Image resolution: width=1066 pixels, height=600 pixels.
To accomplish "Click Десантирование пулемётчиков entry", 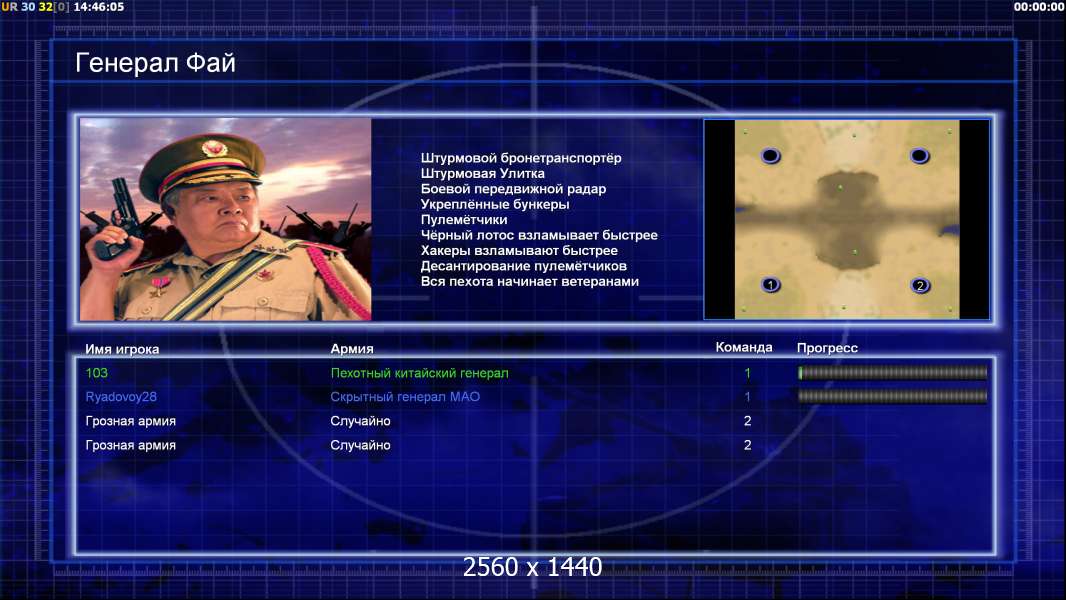I will click(x=523, y=266).
